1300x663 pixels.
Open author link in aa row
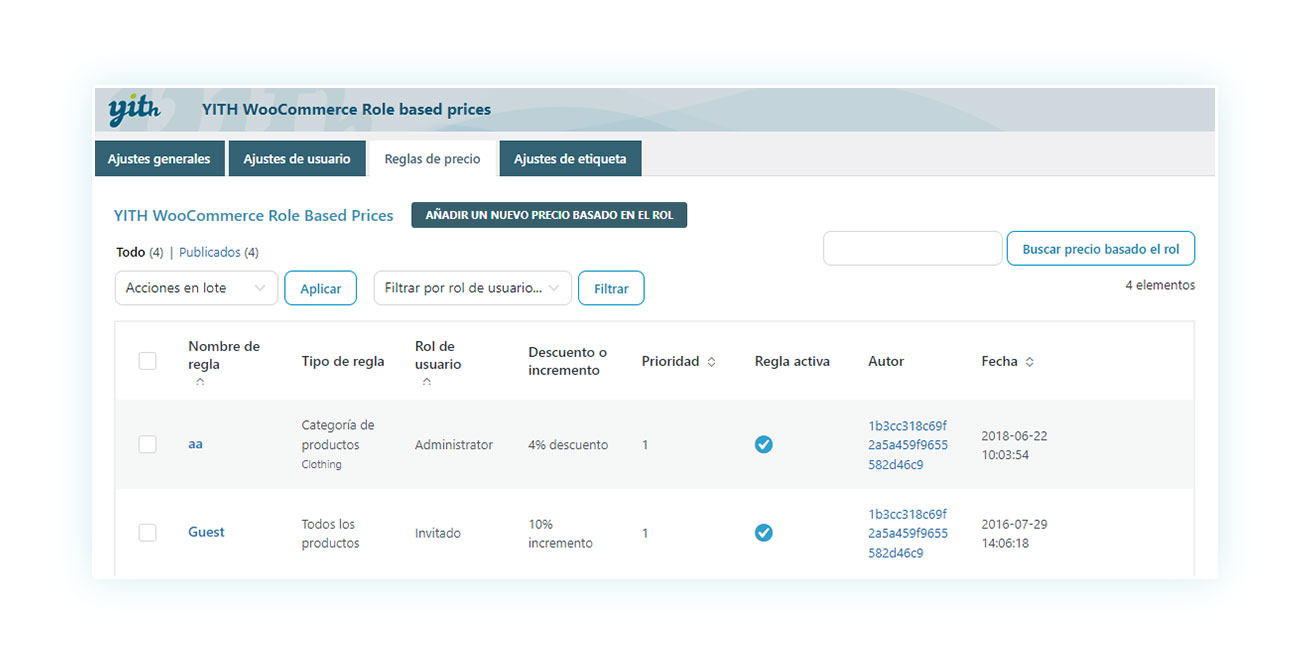click(908, 445)
